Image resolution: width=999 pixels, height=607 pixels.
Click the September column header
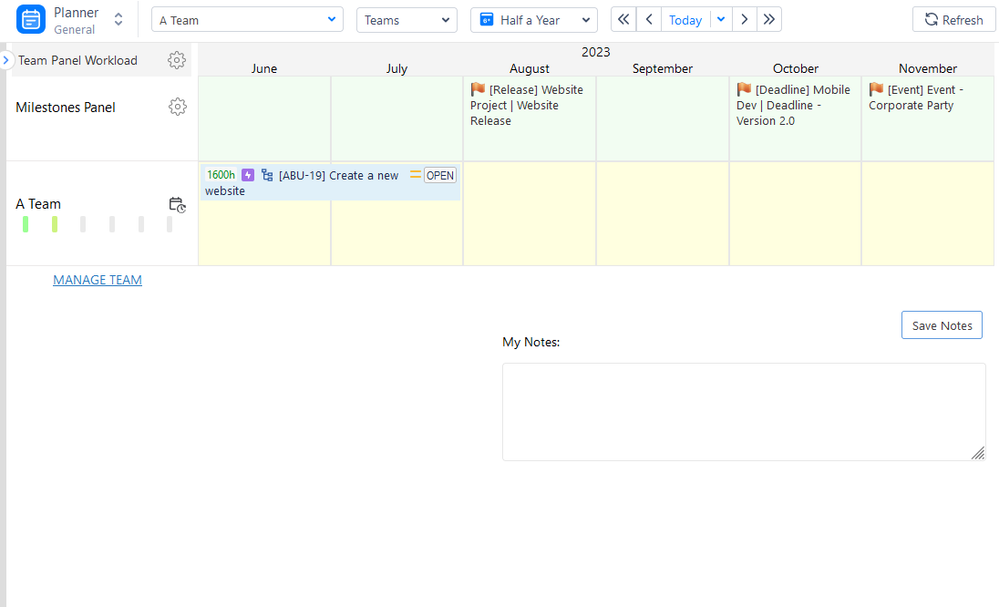663,69
